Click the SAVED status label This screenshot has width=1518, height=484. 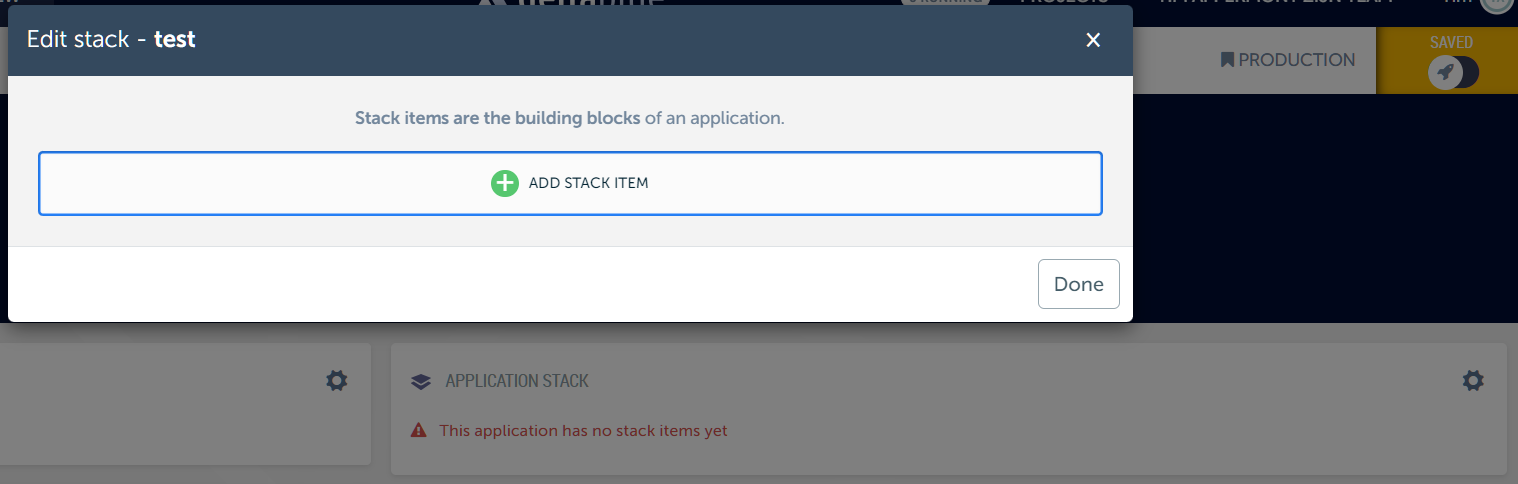click(1453, 43)
